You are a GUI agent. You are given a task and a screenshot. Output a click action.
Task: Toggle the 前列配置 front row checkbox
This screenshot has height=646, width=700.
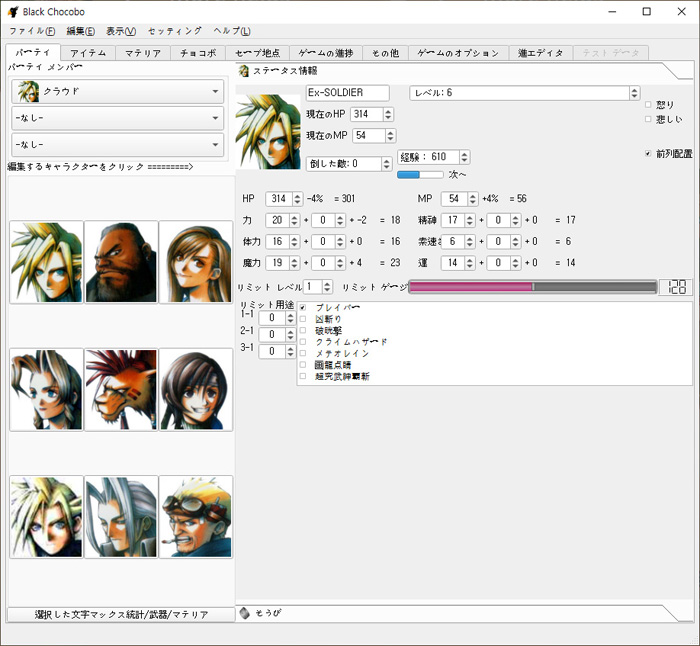point(648,154)
